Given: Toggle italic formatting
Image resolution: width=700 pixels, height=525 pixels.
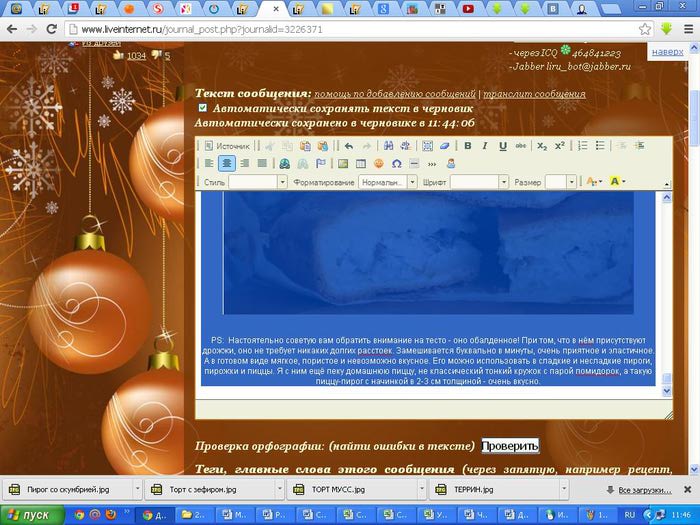Looking at the screenshot, I should [x=485, y=146].
